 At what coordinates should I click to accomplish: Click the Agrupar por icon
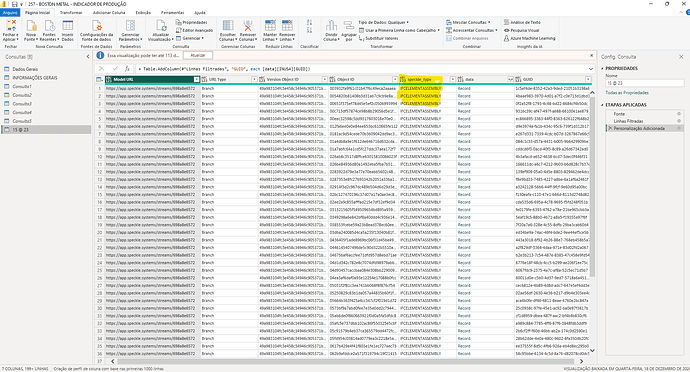click(349, 26)
